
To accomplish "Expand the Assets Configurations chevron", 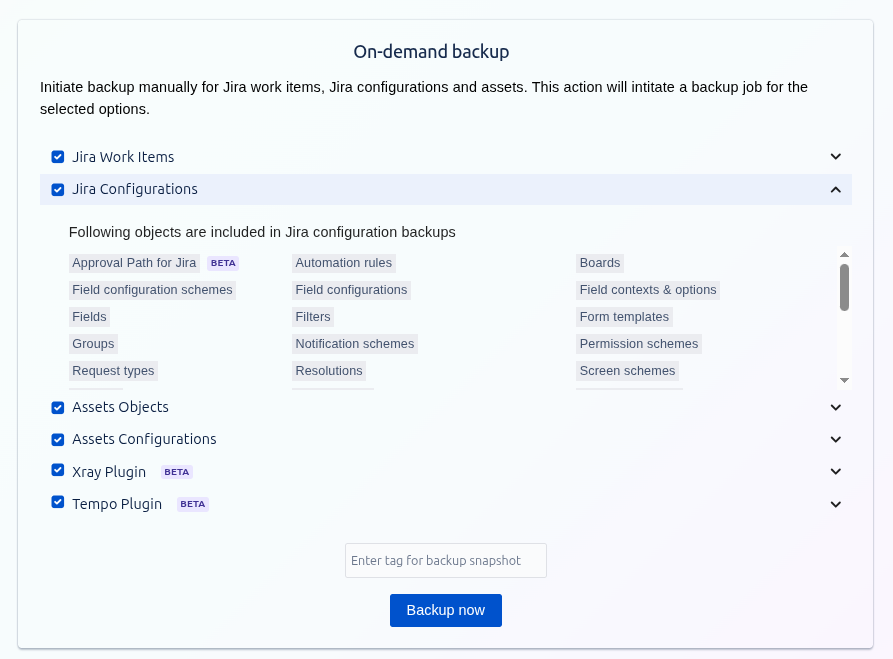I will point(836,439).
